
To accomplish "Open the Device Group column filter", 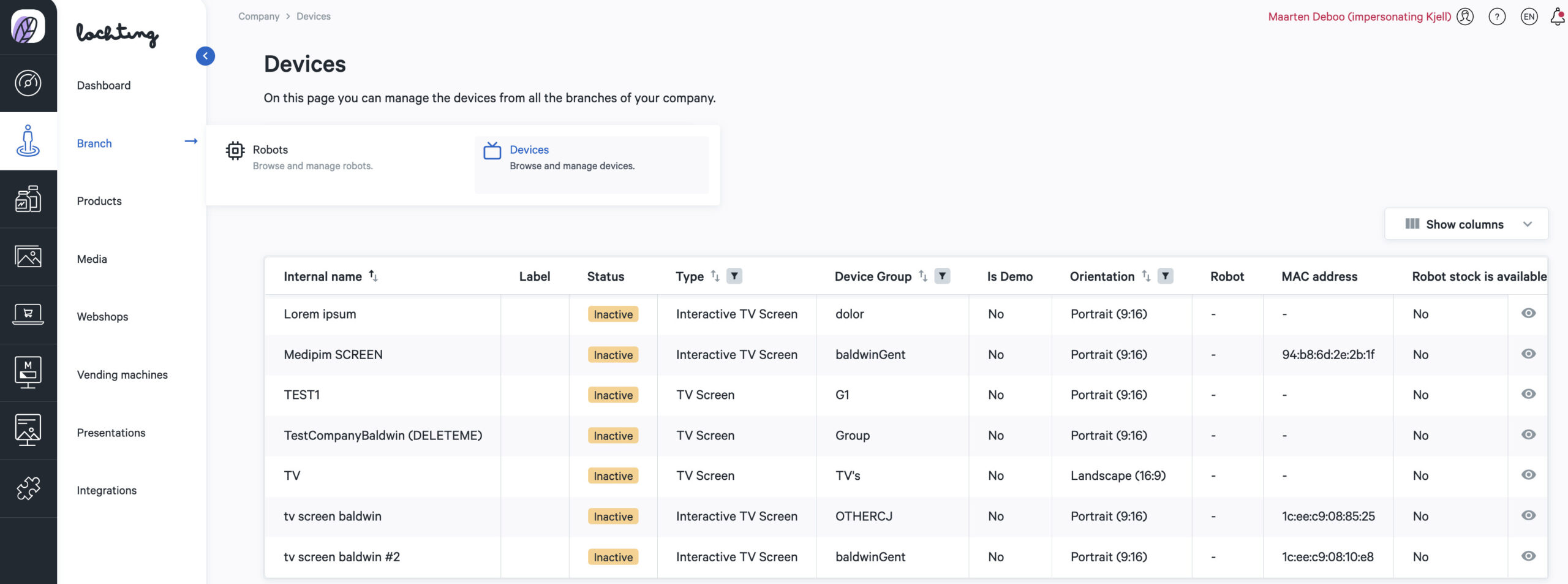I will point(942,276).
